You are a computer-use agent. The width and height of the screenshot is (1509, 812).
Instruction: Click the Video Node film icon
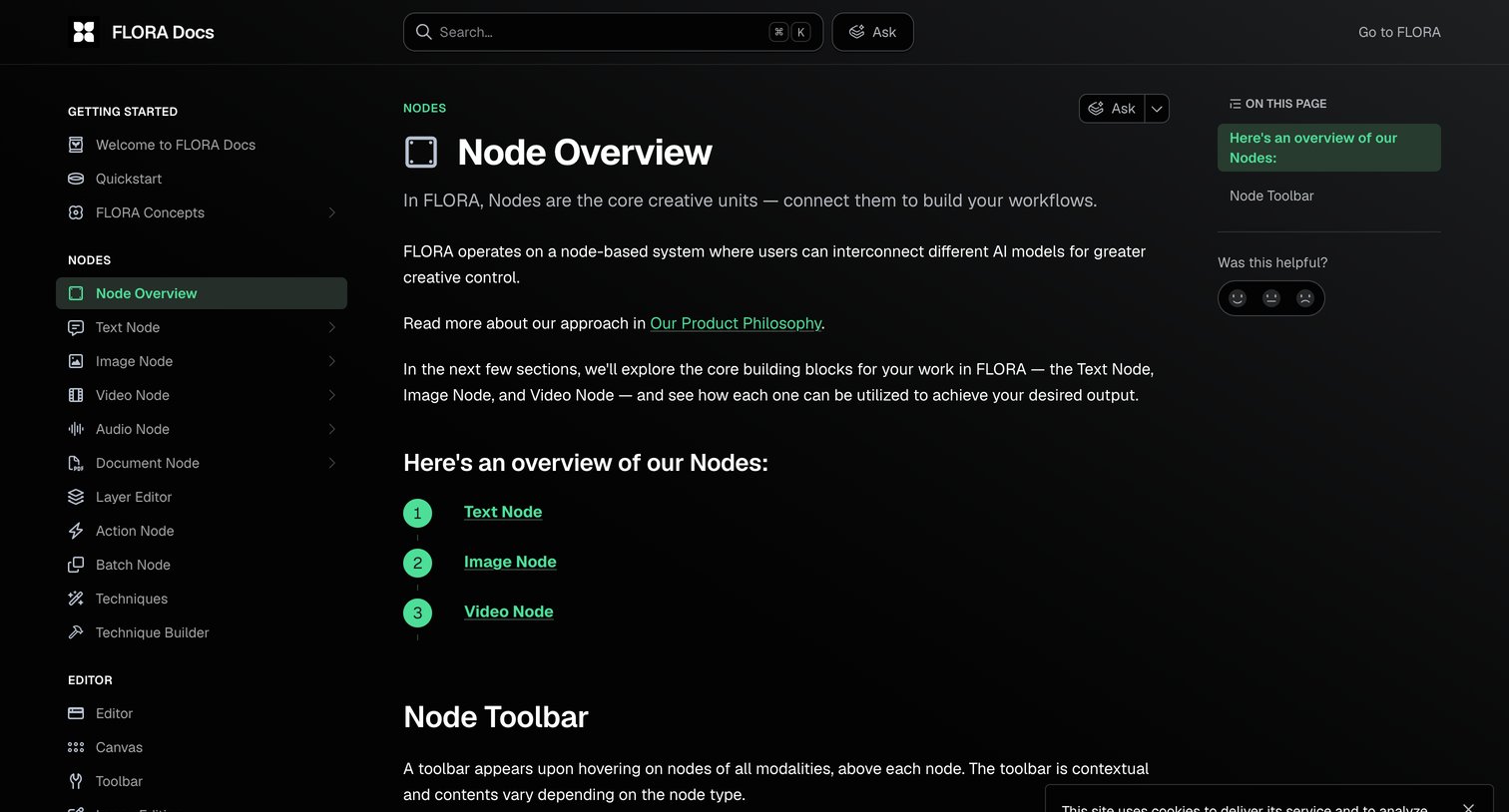pyautogui.click(x=76, y=395)
